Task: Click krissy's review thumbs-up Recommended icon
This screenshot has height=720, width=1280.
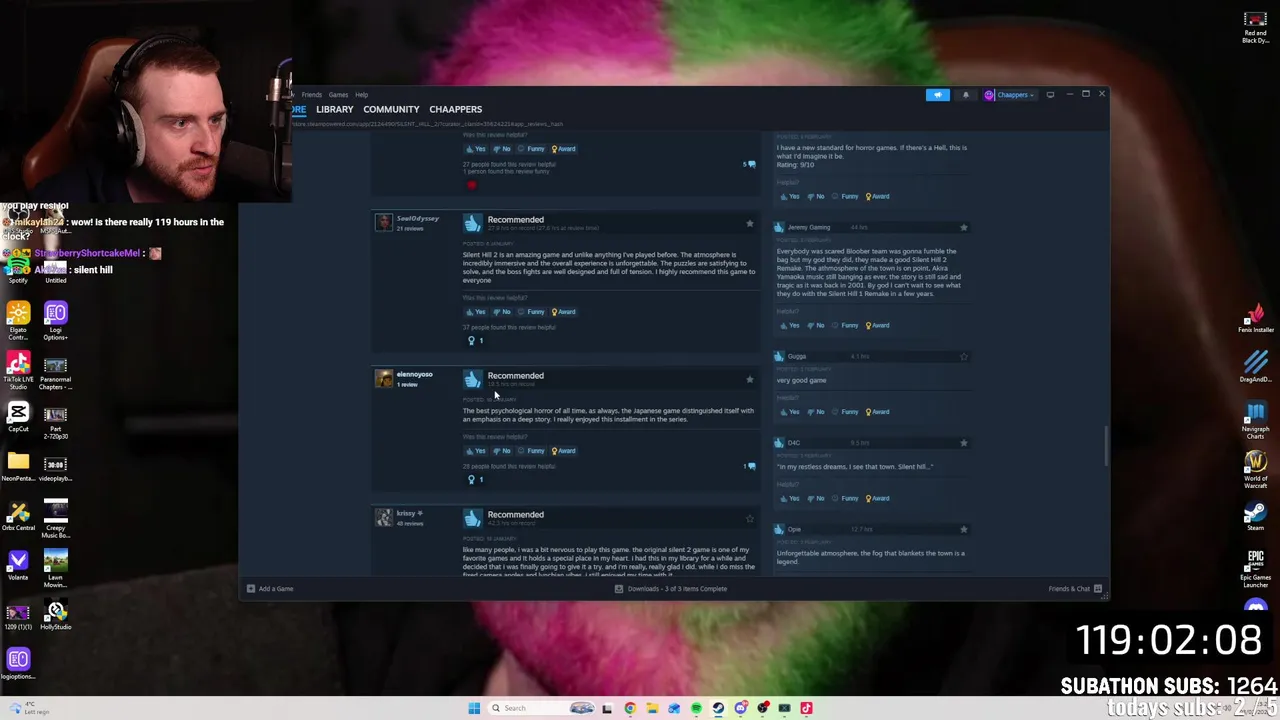Action: tap(472, 517)
